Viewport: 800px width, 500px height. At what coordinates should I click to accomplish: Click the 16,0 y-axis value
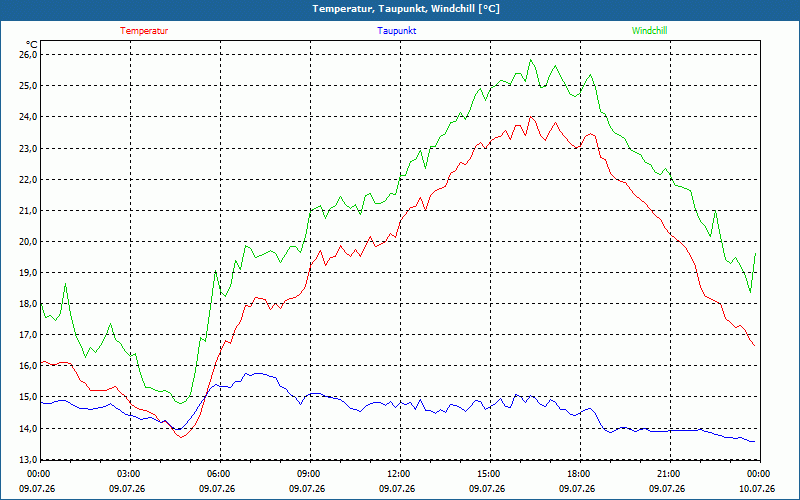click(x=28, y=366)
